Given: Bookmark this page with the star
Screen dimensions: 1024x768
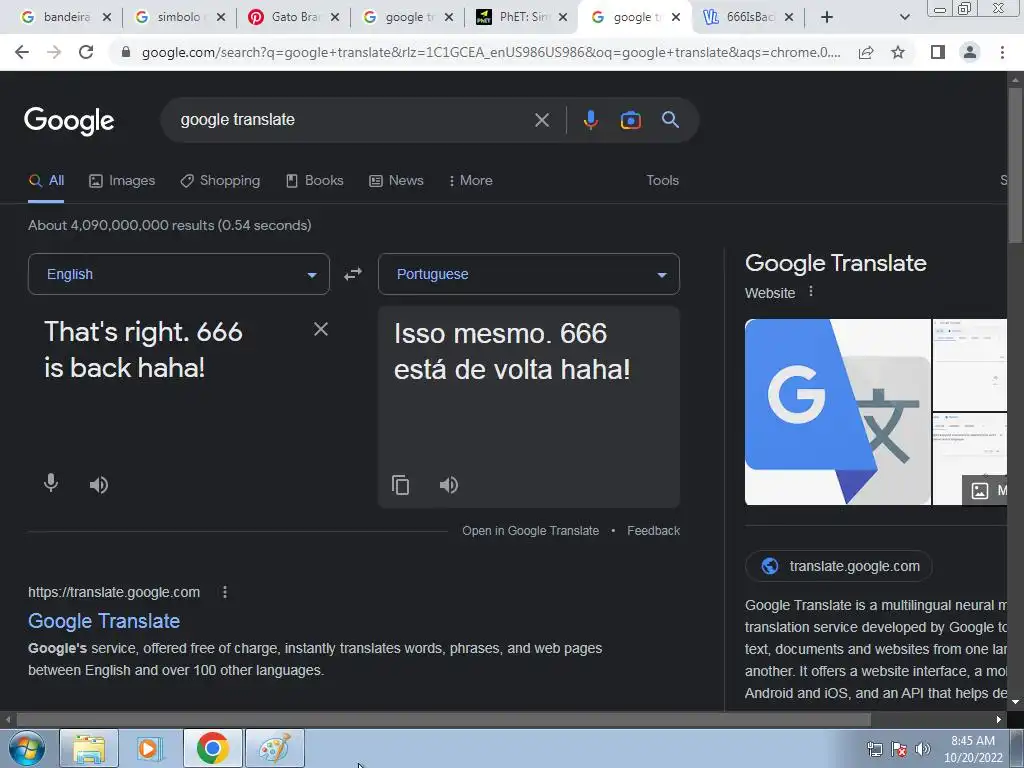Looking at the screenshot, I should point(898,52).
